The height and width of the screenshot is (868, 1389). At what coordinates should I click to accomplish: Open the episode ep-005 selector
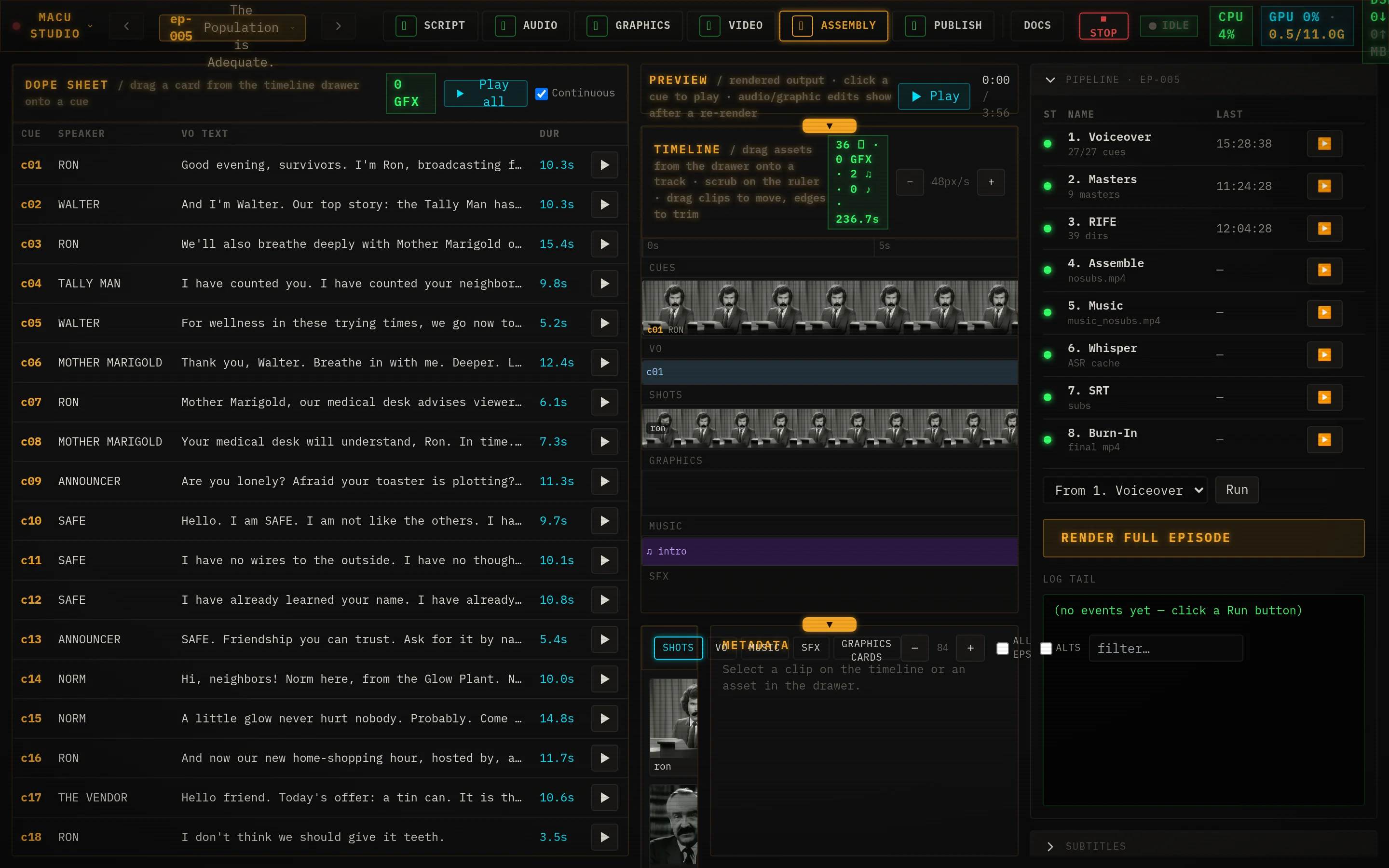pyautogui.click(x=232, y=27)
